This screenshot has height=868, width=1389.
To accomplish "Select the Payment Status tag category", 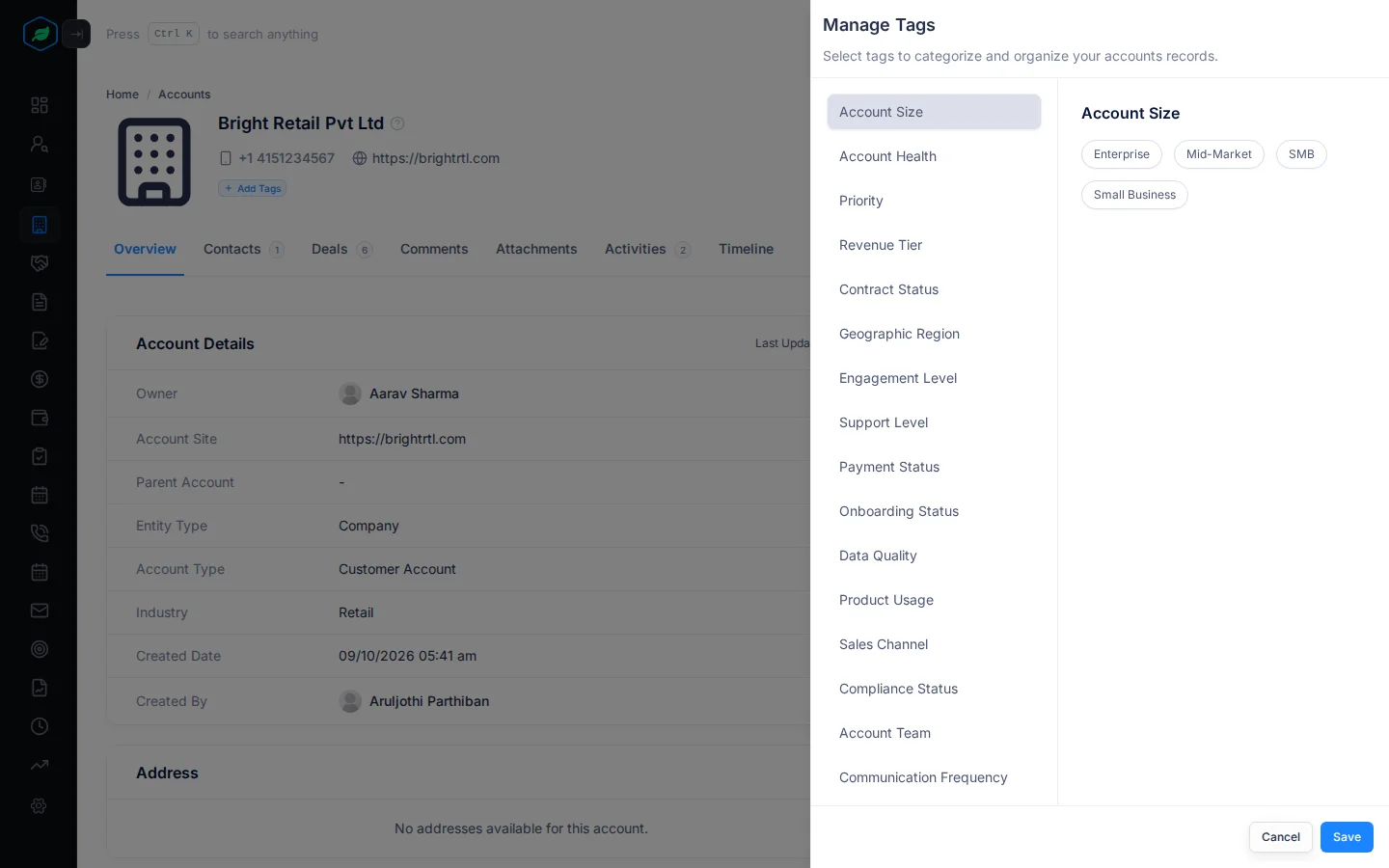I will [x=934, y=467].
